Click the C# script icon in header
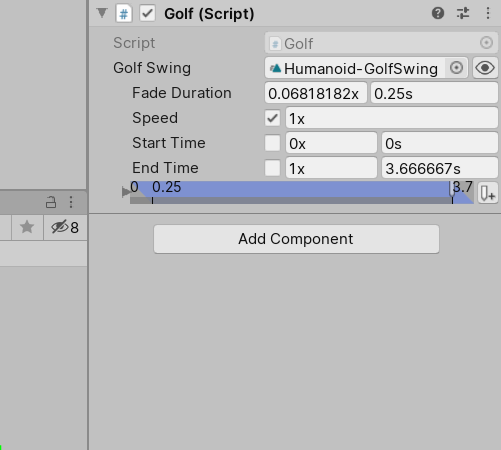 pyautogui.click(x=124, y=14)
